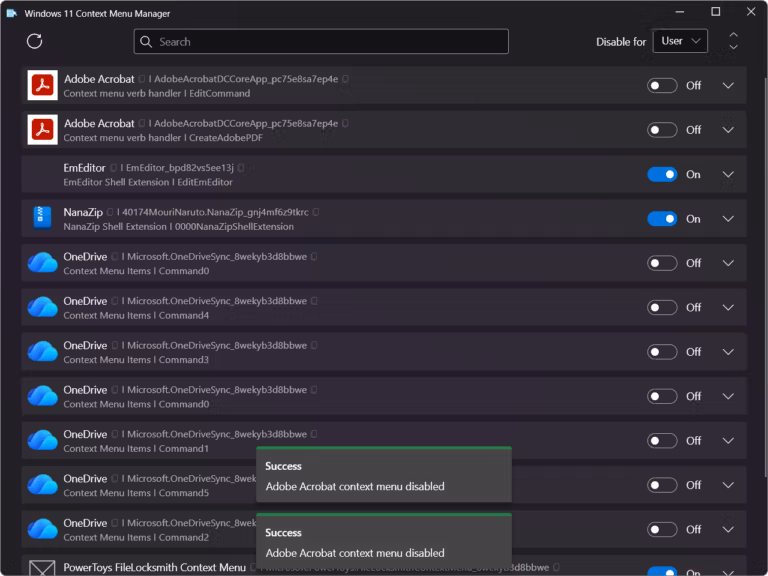The image size is (768, 576).
Task: Expand the OneDrive Command1 row
Action: pos(728,441)
